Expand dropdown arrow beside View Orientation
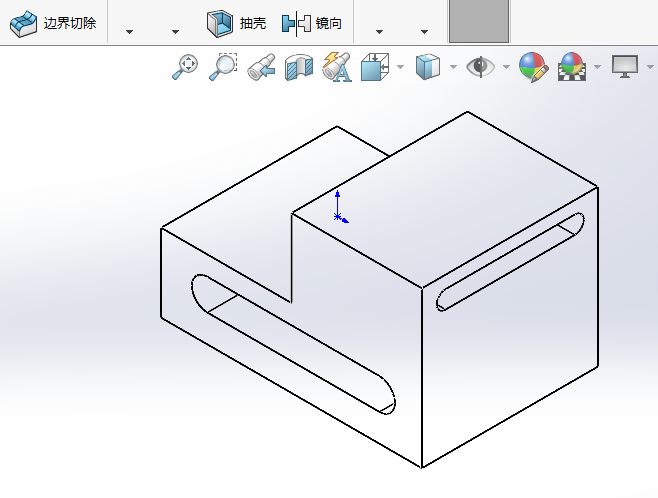The image size is (658, 498). click(x=400, y=67)
